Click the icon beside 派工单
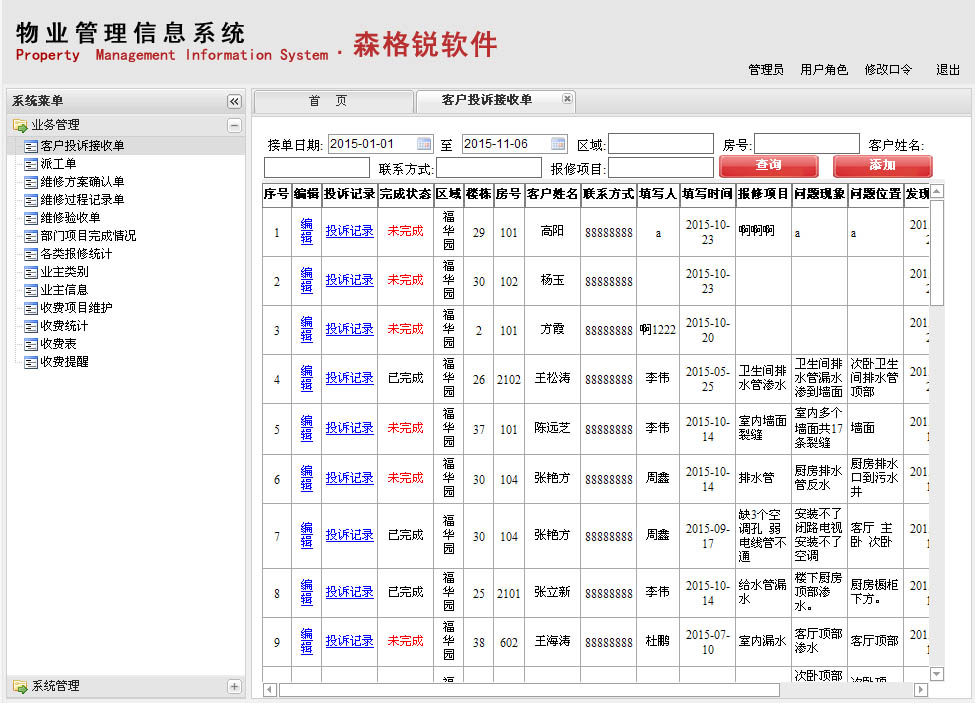975x703 pixels. [30, 164]
